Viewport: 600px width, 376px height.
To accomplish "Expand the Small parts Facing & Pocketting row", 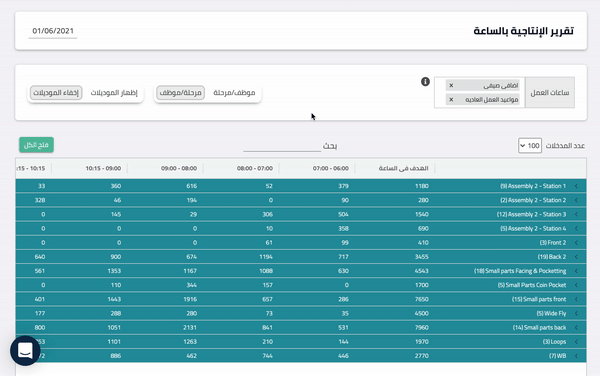I will (576, 271).
